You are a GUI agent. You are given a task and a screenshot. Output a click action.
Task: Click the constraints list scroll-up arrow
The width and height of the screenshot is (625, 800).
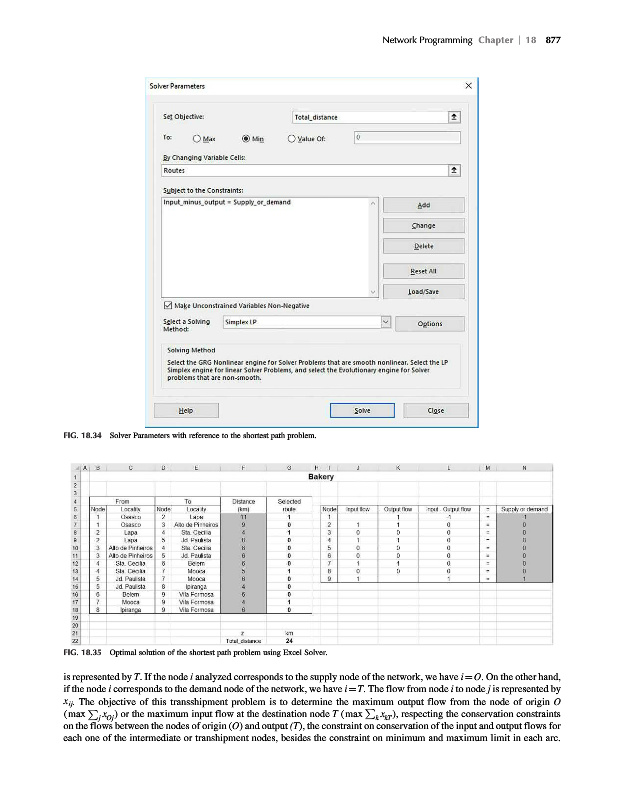coord(373,203)
